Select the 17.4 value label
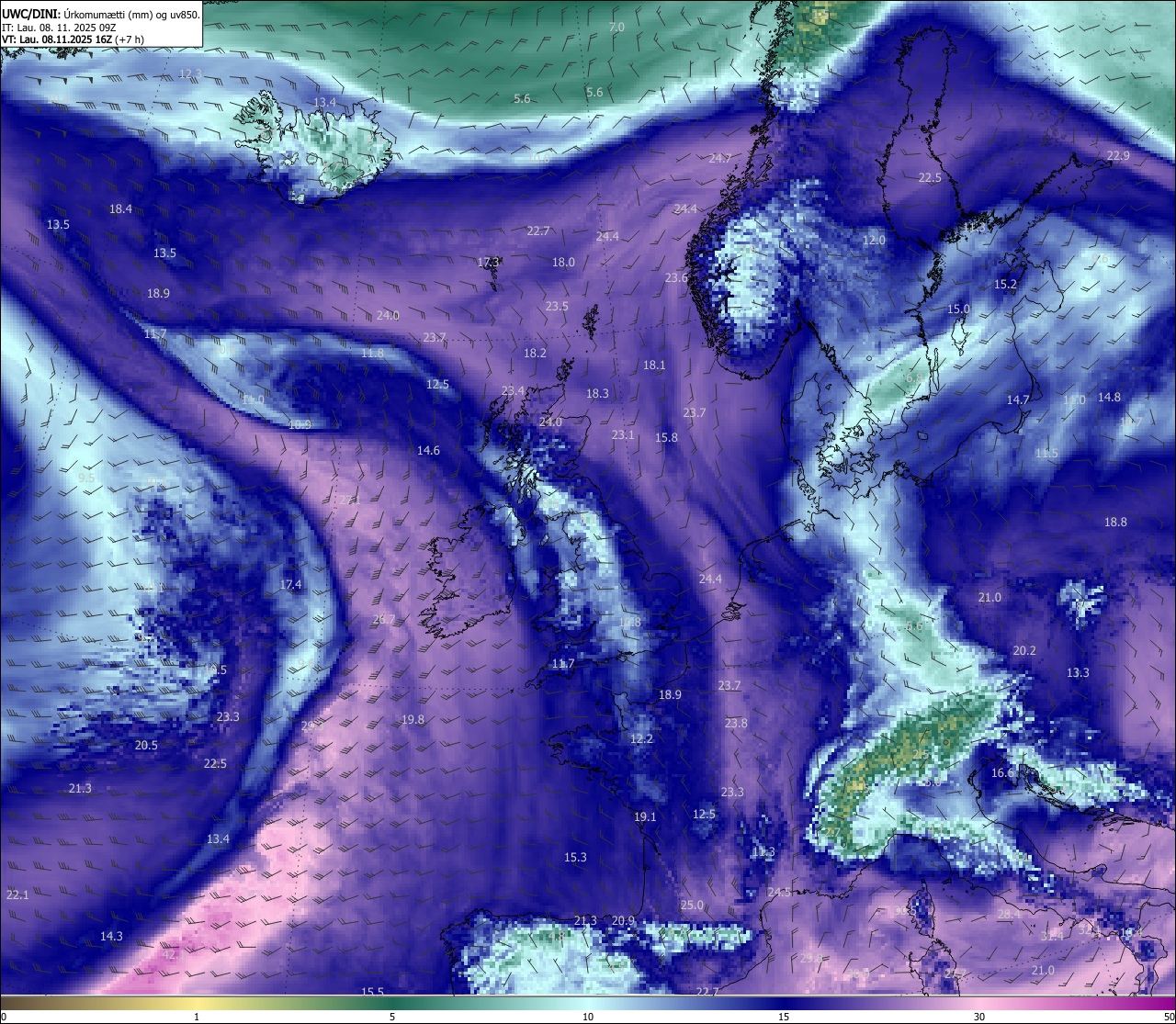 290,585
